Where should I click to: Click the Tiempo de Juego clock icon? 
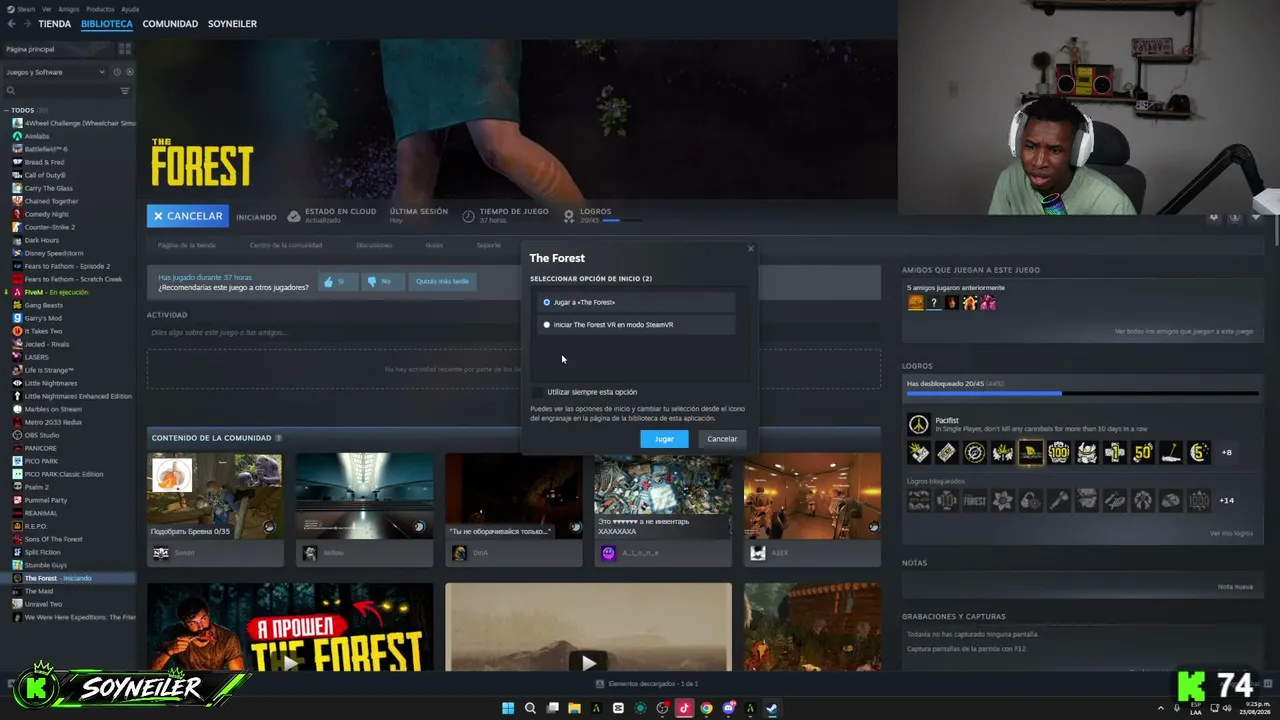coord(469,216)
